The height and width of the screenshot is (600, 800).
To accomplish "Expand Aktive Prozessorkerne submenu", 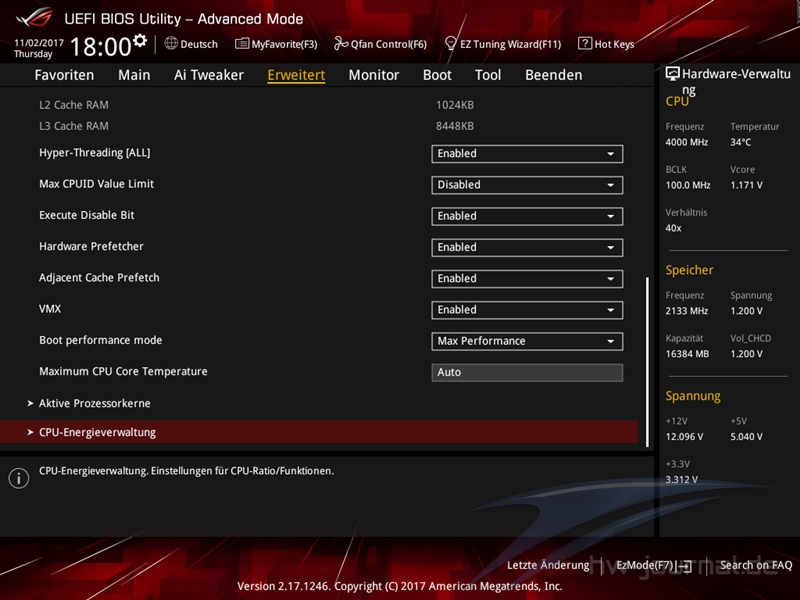I will point(94,403).
